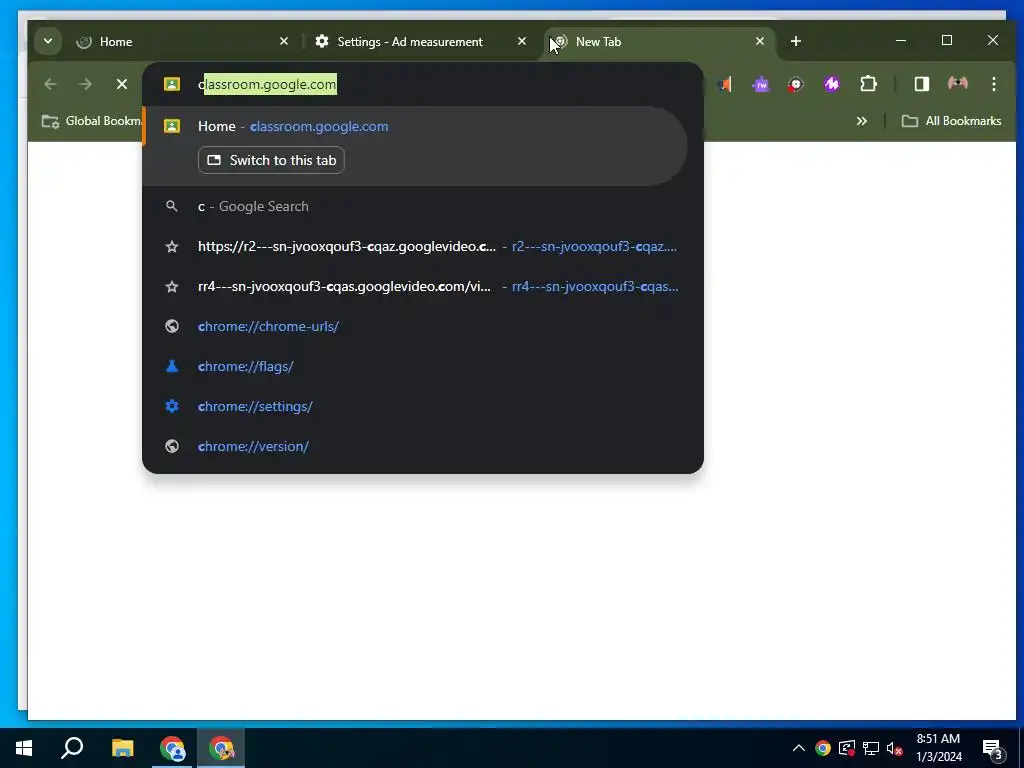Close the Home tab

[x=283, y=41]
